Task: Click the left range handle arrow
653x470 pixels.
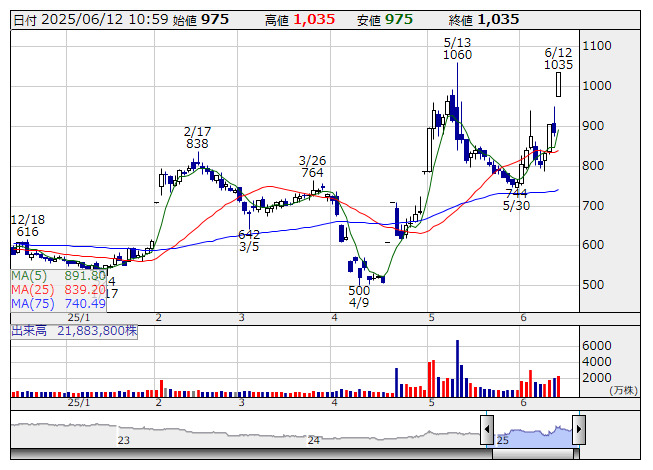Action: click(x=487, y=430)
